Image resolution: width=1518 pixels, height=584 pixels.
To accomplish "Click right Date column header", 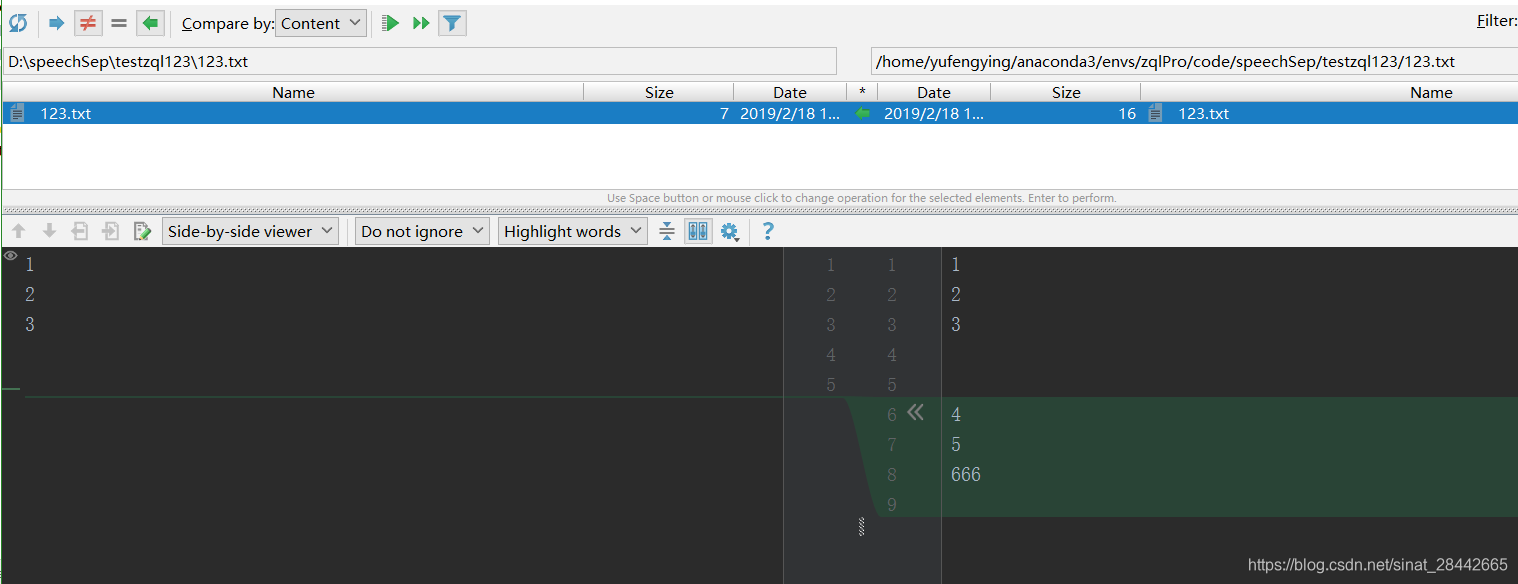I will click(934, 92).
